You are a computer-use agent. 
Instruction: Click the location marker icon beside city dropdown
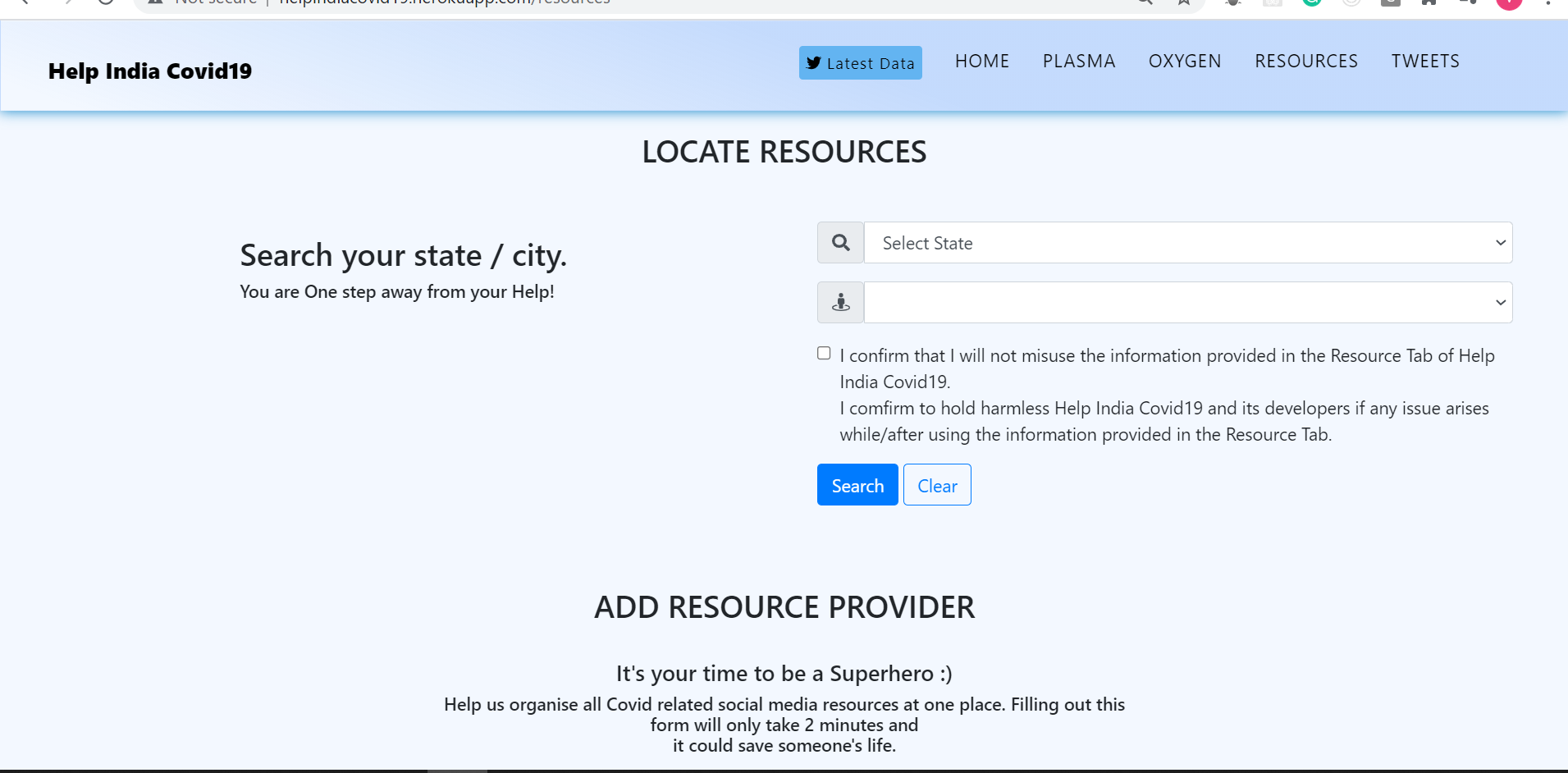coord(840,301)
